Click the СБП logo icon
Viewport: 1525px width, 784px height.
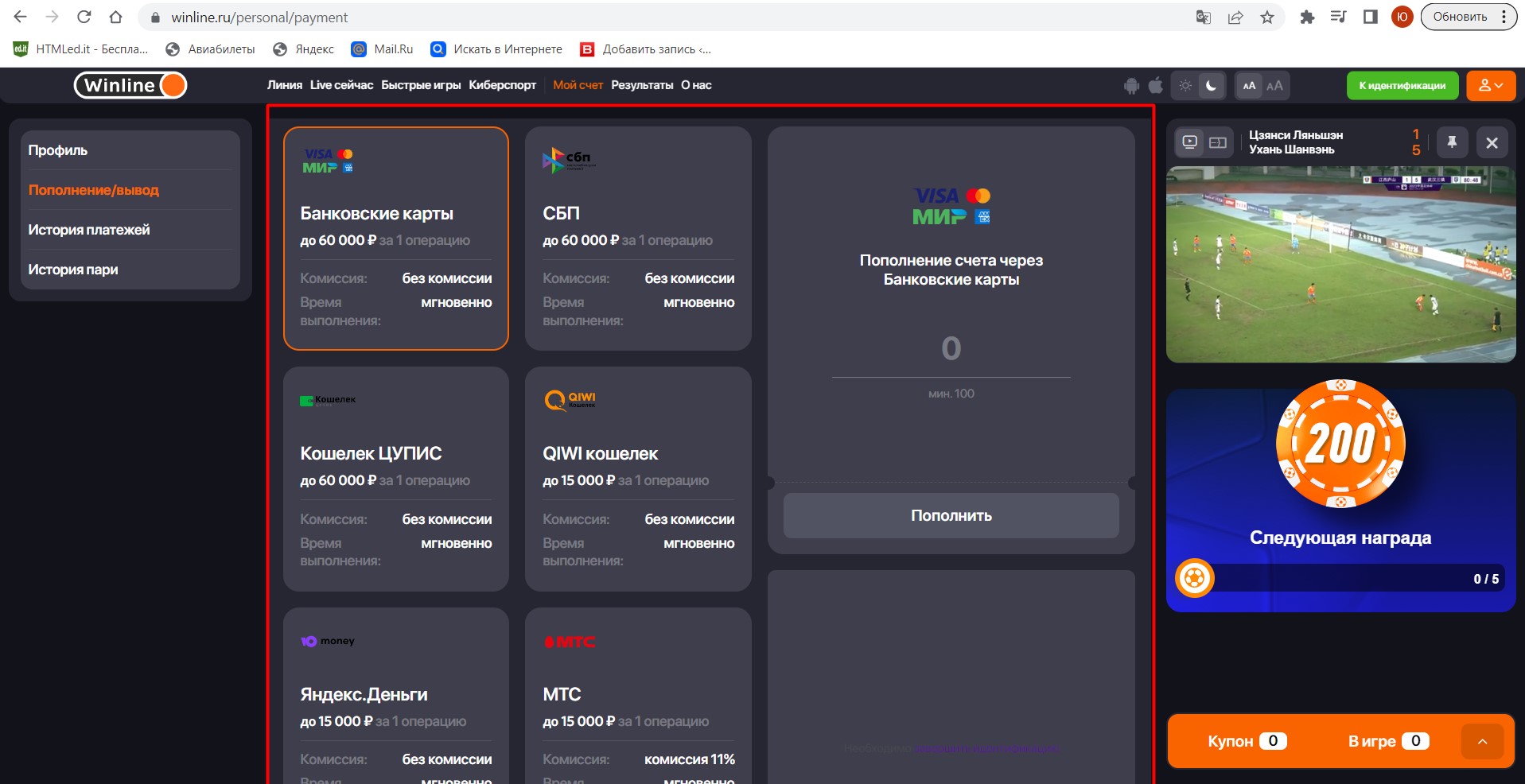pos(569,161)
